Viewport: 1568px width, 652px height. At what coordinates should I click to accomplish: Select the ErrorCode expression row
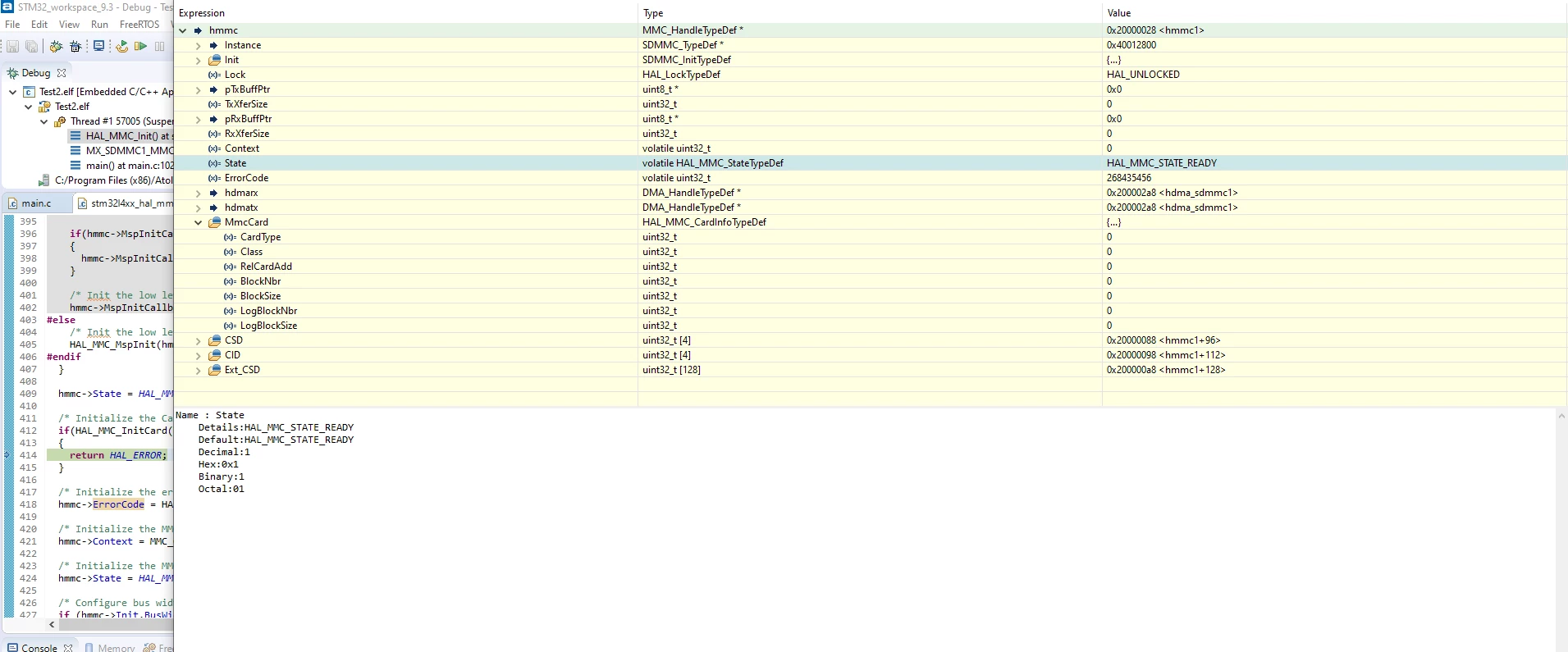click(x=871, y=178)
